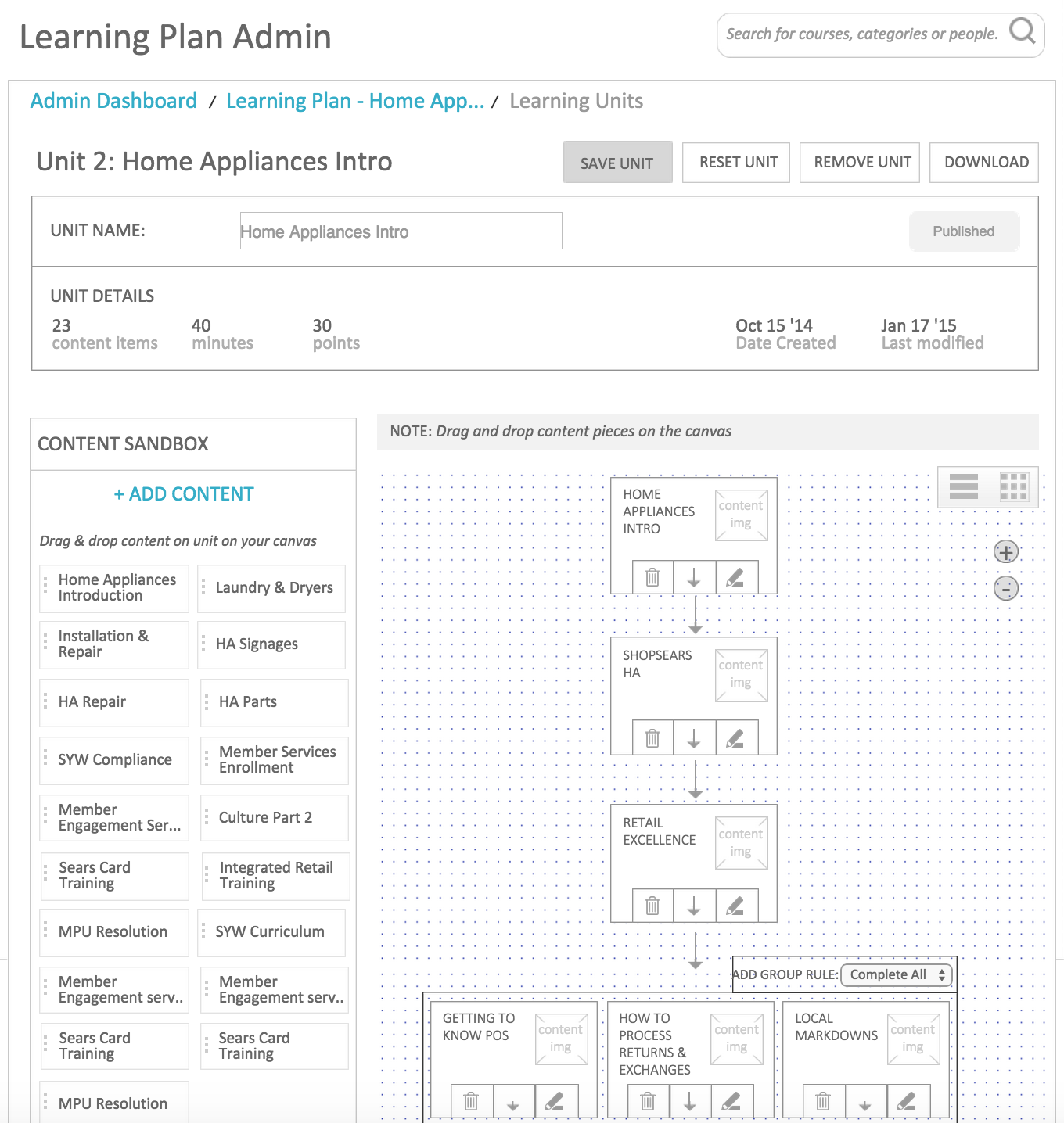Delete the Shopsears HA card
Image resolution: width=1064 pixels, height=1123 pixels.
pos(652,737)
